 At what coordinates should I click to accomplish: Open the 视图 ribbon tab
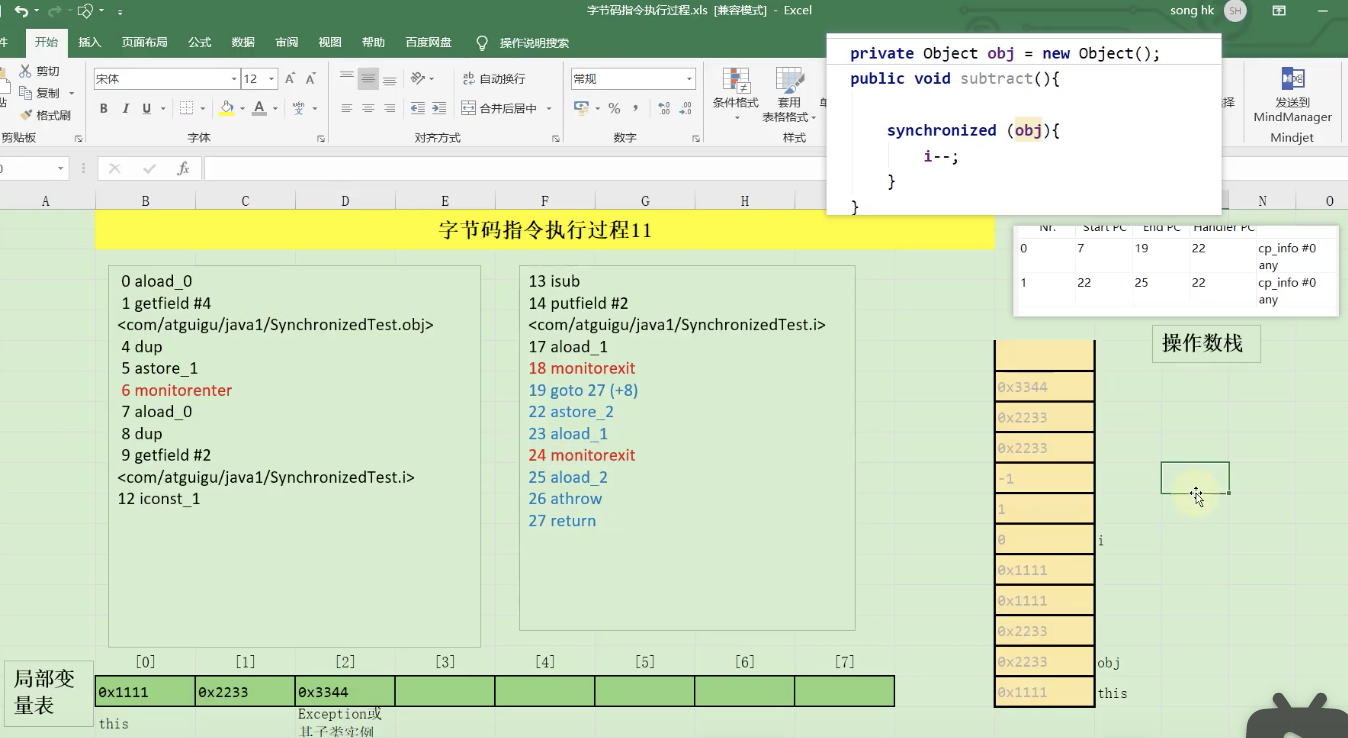[330, 43]
